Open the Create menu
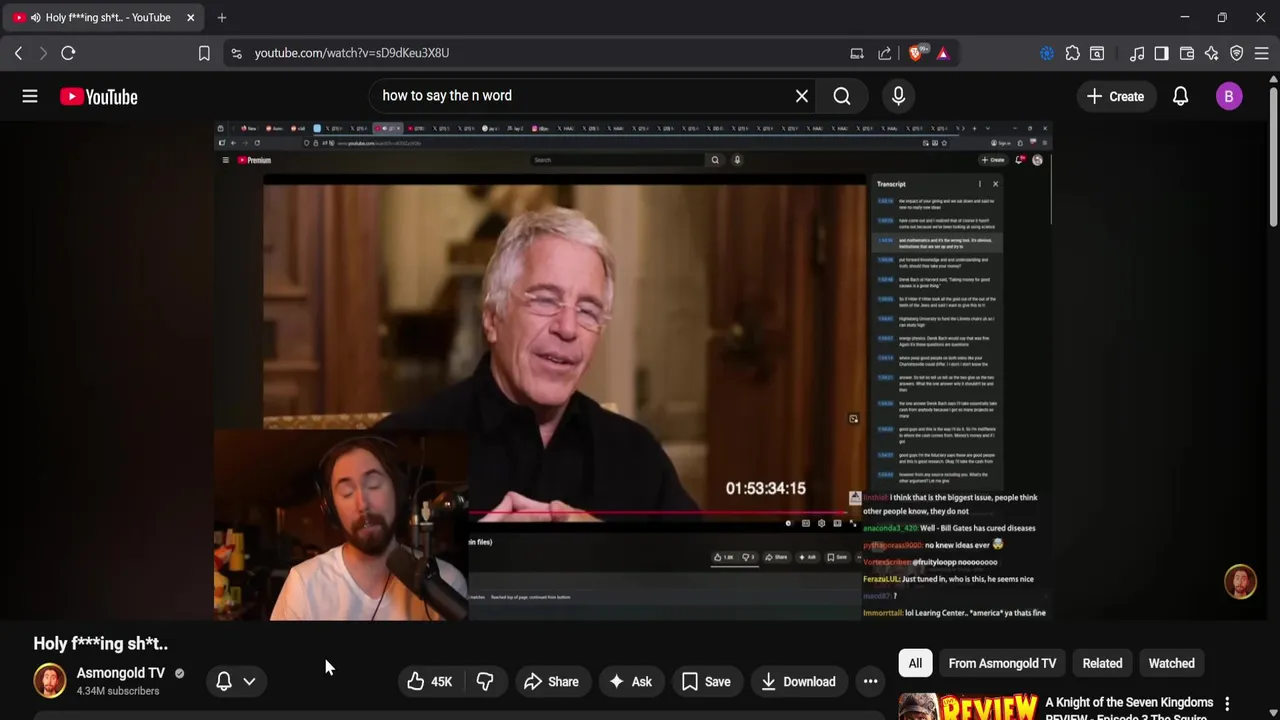This screenshot has width=1280, height=720. [x=1115, y=97]
